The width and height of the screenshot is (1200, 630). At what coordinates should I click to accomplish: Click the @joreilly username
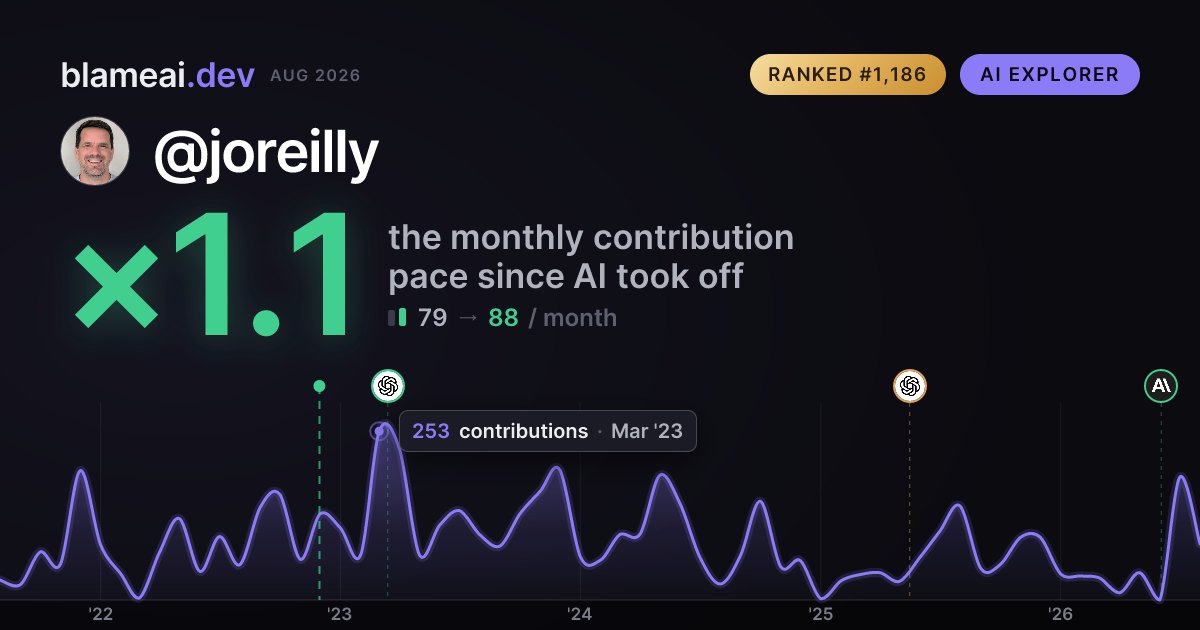tap(266, 154)
